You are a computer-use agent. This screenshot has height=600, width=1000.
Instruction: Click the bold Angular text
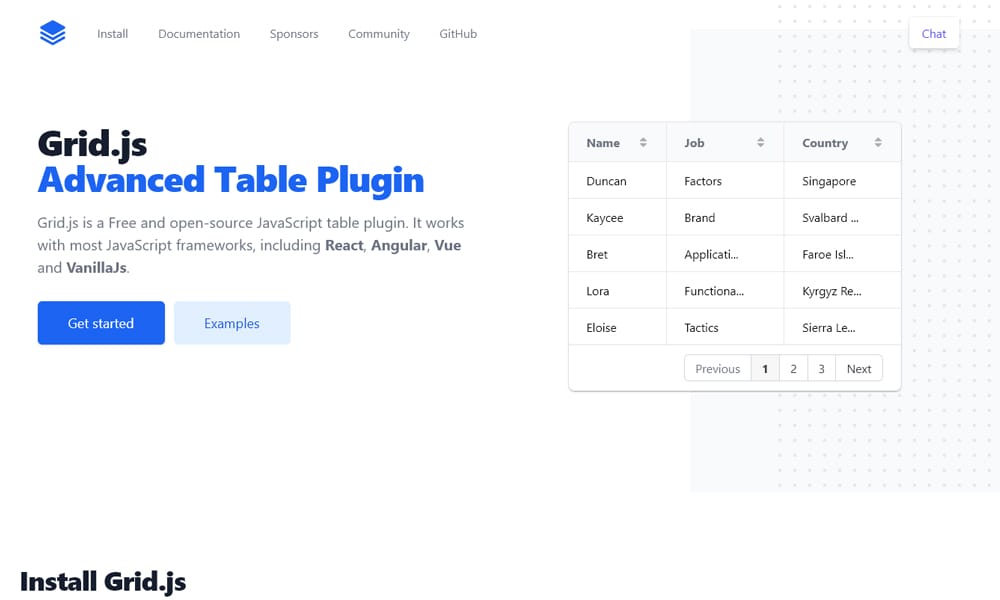pyautogui.click(x=399, y=246)
